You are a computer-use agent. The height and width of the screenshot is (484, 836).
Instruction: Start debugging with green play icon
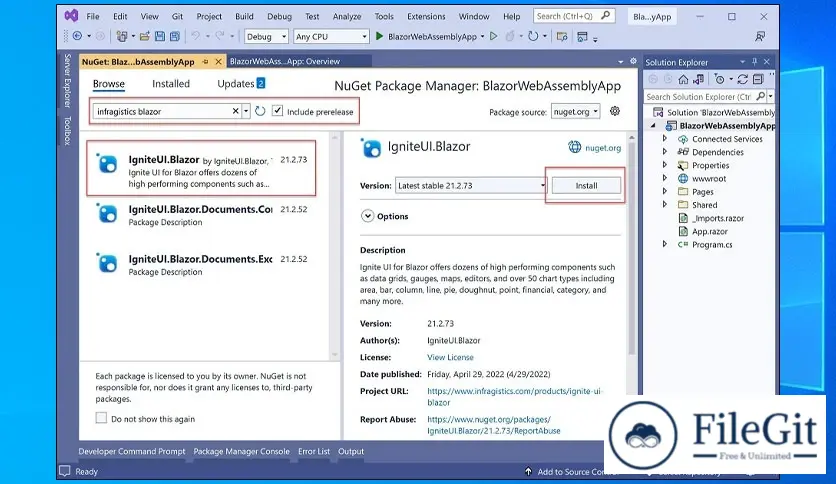click(379, 36)
